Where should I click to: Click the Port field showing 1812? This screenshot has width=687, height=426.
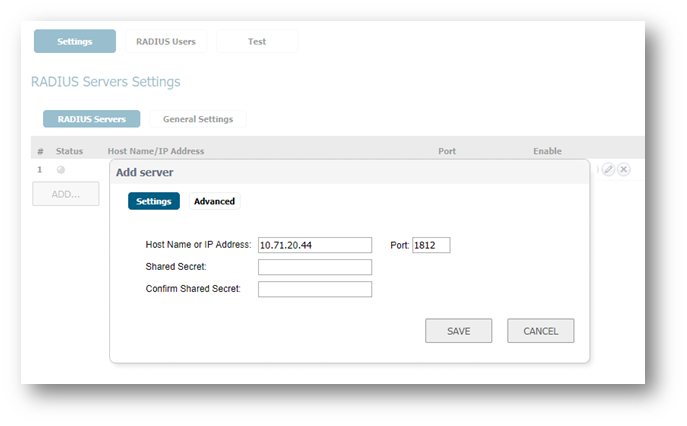coord(431,245)
